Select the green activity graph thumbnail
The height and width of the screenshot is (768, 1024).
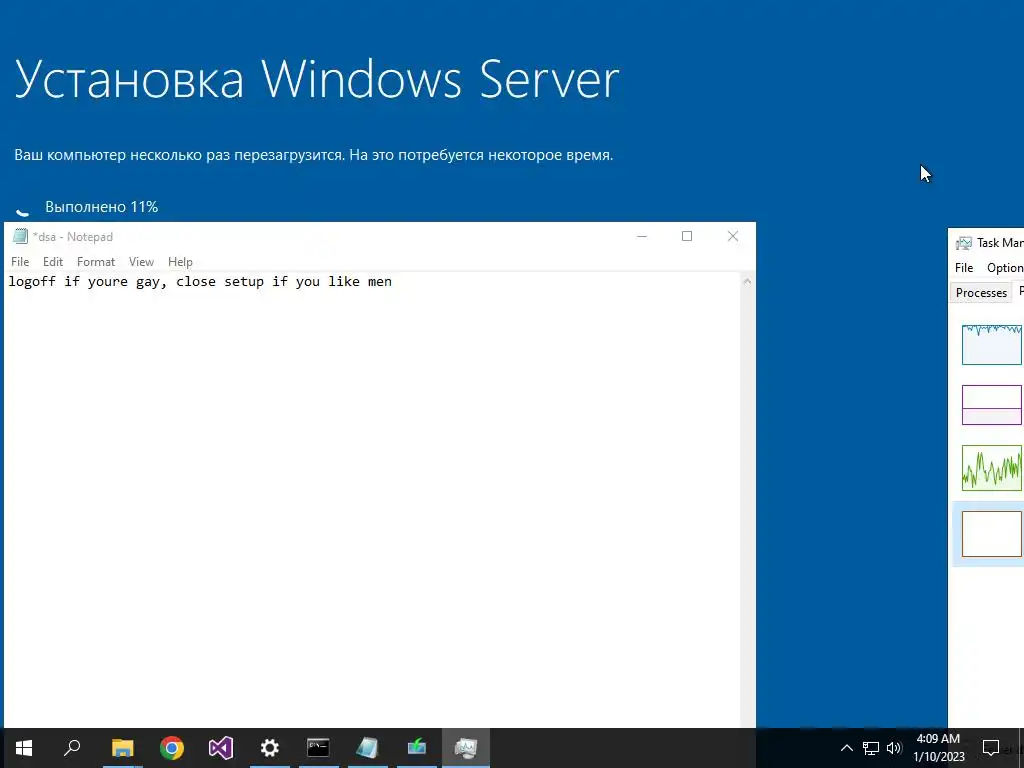coord(992,468)
